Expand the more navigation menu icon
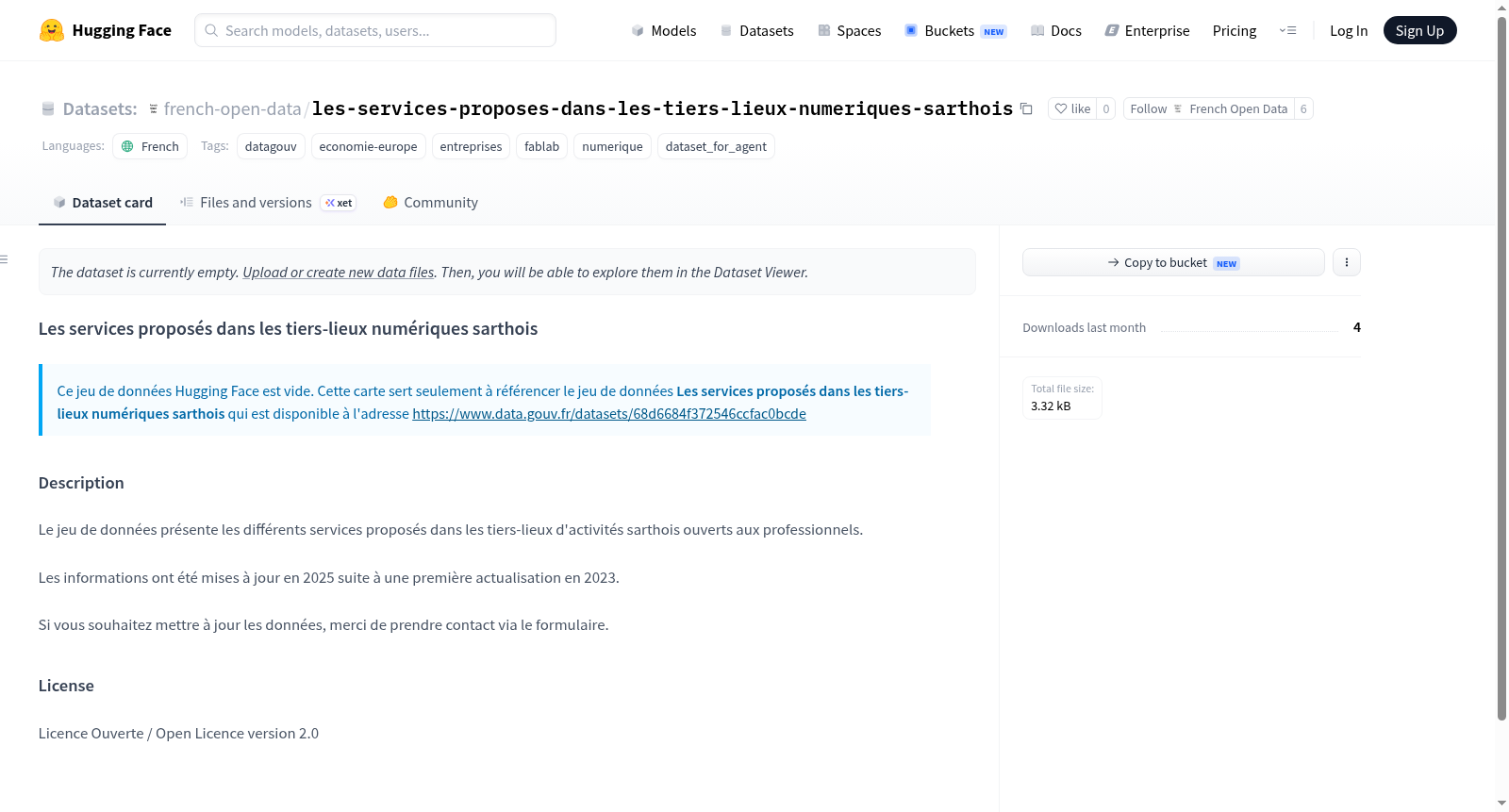1509x812 pixels. 1287,30
